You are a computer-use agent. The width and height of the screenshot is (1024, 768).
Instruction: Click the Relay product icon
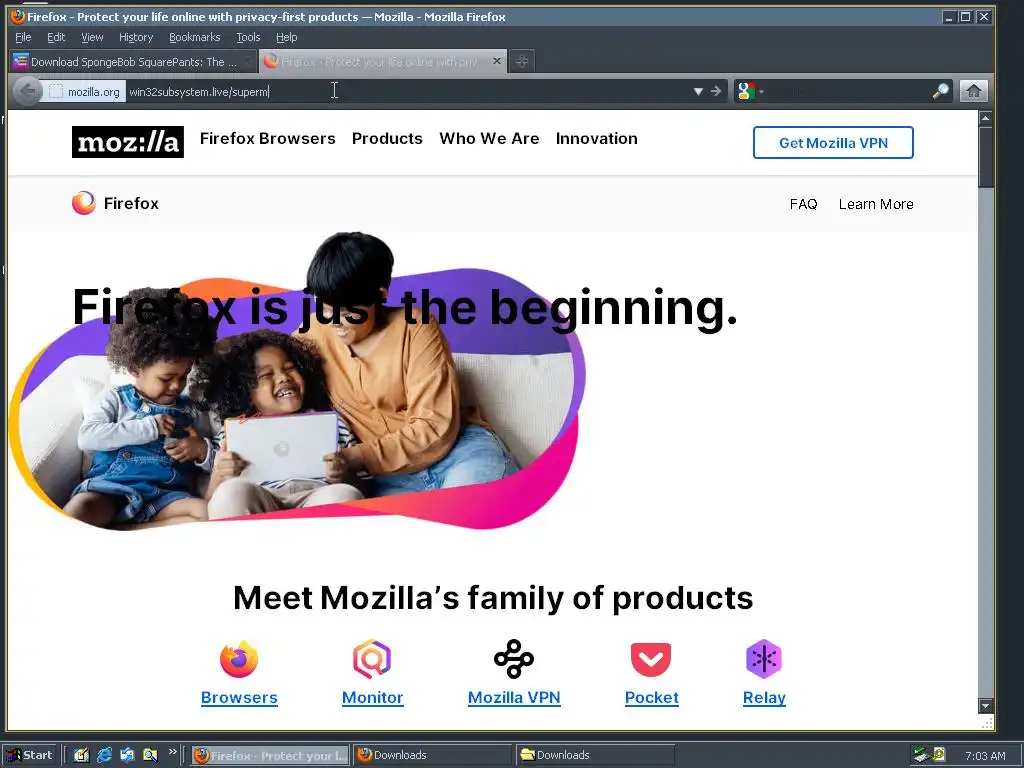coord(764,659)
